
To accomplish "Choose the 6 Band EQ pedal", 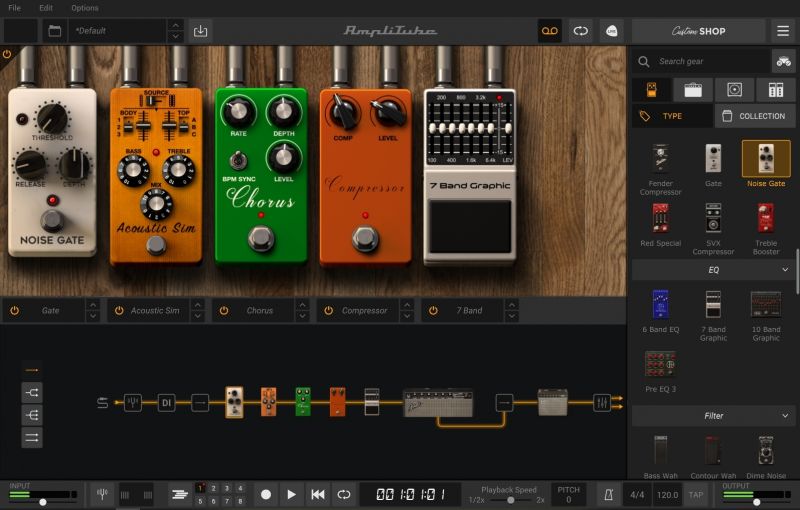I will (x=661, y=311).
